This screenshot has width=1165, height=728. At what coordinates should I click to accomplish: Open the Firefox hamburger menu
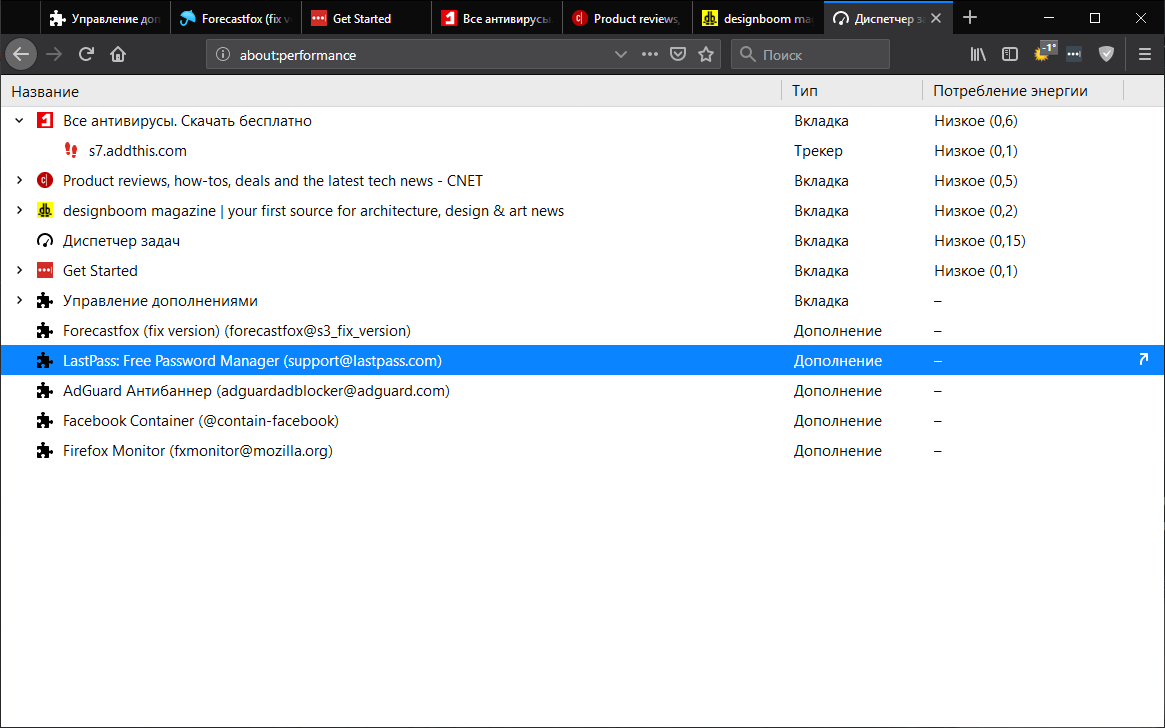(x=1144, y=54)
